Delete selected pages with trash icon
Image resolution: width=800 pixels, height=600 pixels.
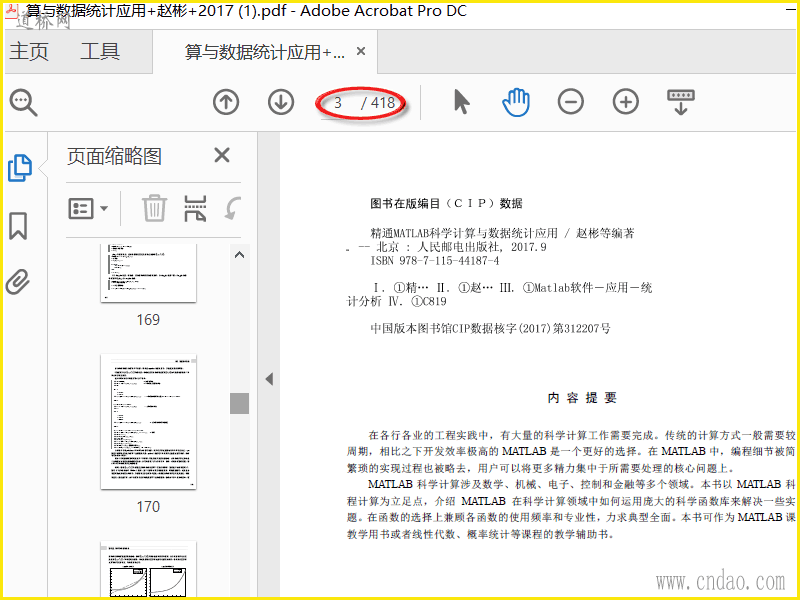[x=154, y=208]
